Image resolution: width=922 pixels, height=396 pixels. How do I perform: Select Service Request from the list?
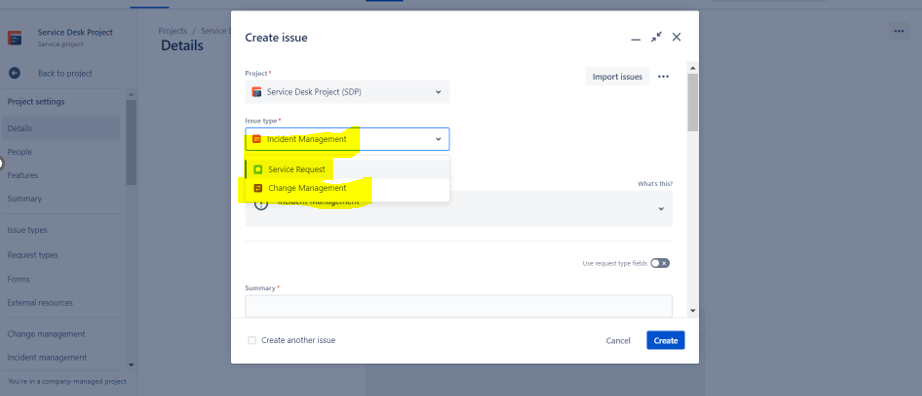348,169
